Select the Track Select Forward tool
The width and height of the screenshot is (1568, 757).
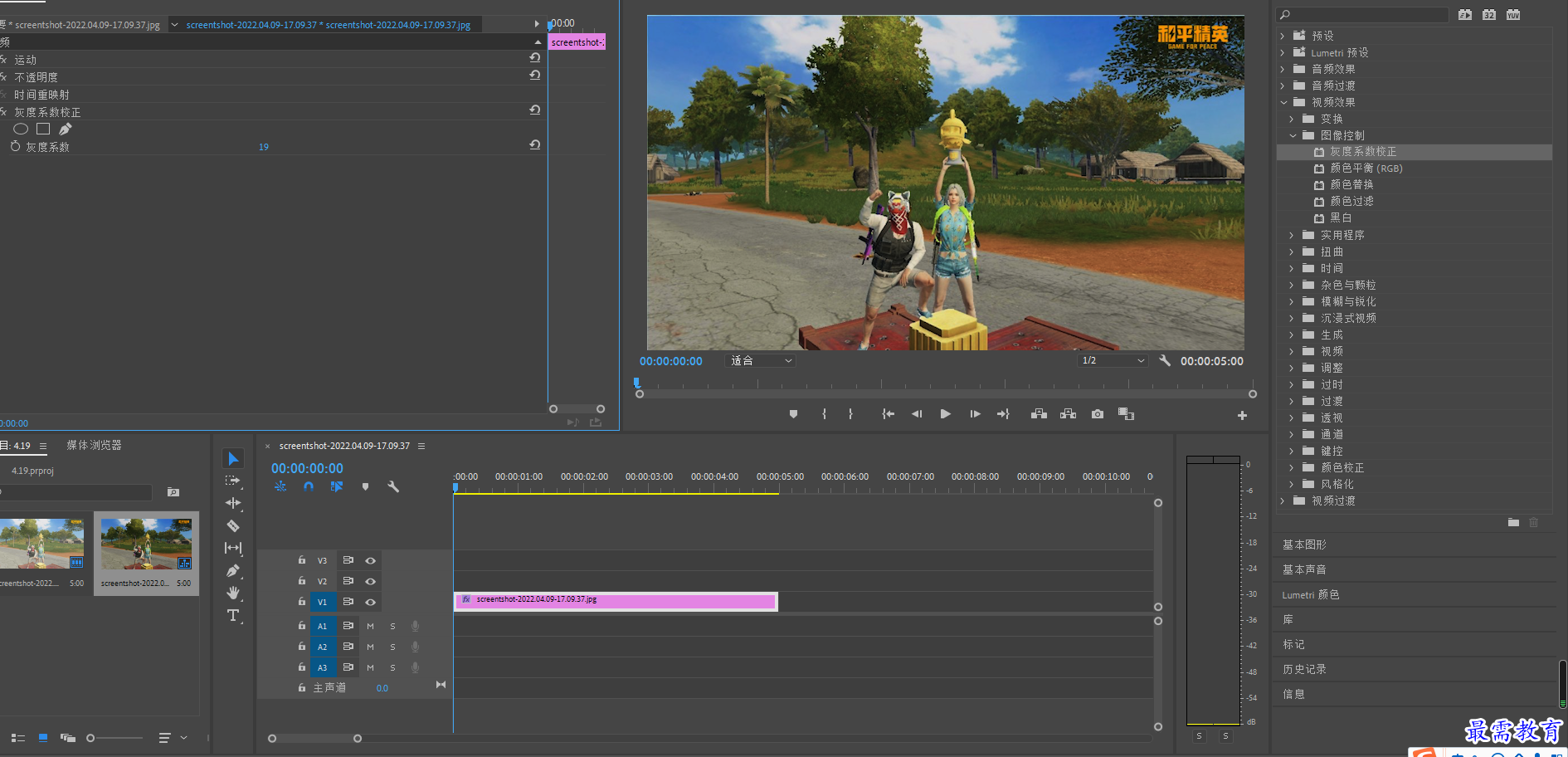[233, 481]
